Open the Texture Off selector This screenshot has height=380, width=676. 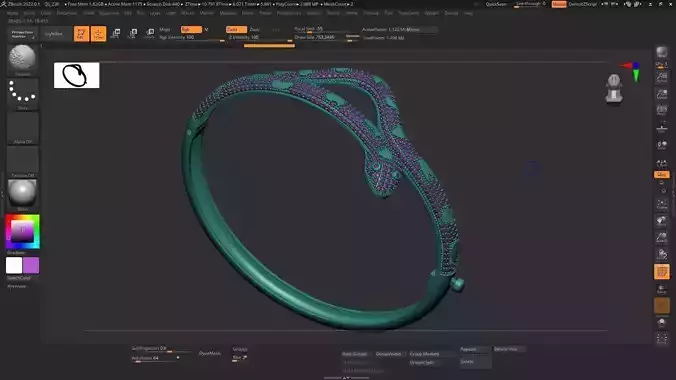tap(22, 162)
